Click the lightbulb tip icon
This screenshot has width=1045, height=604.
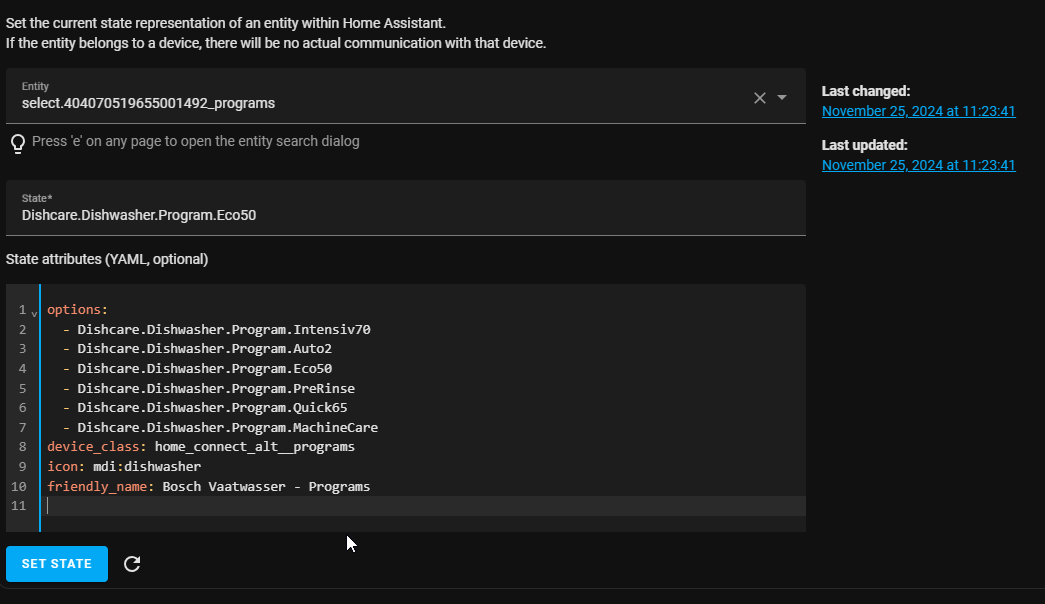(17, 143)
